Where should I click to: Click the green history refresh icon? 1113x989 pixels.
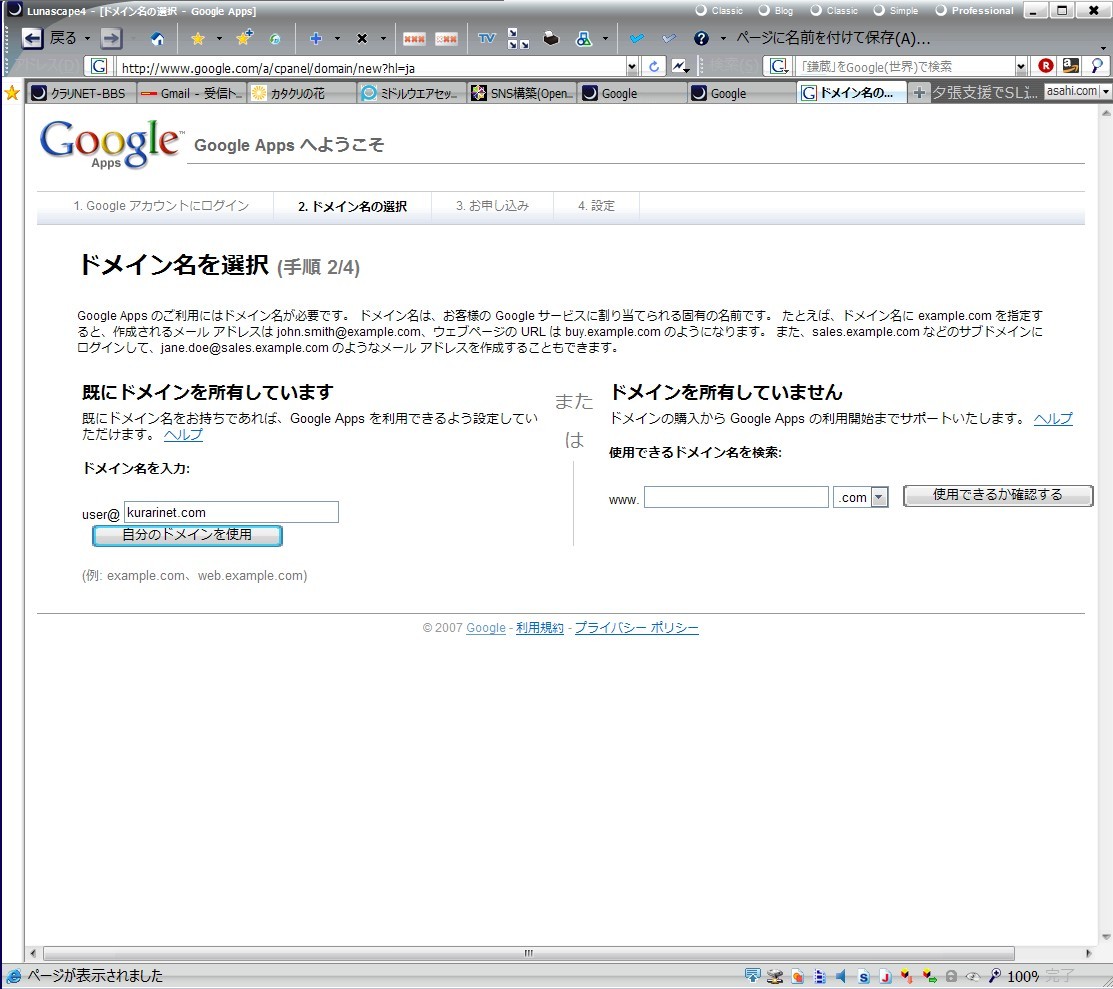[275, 39]
